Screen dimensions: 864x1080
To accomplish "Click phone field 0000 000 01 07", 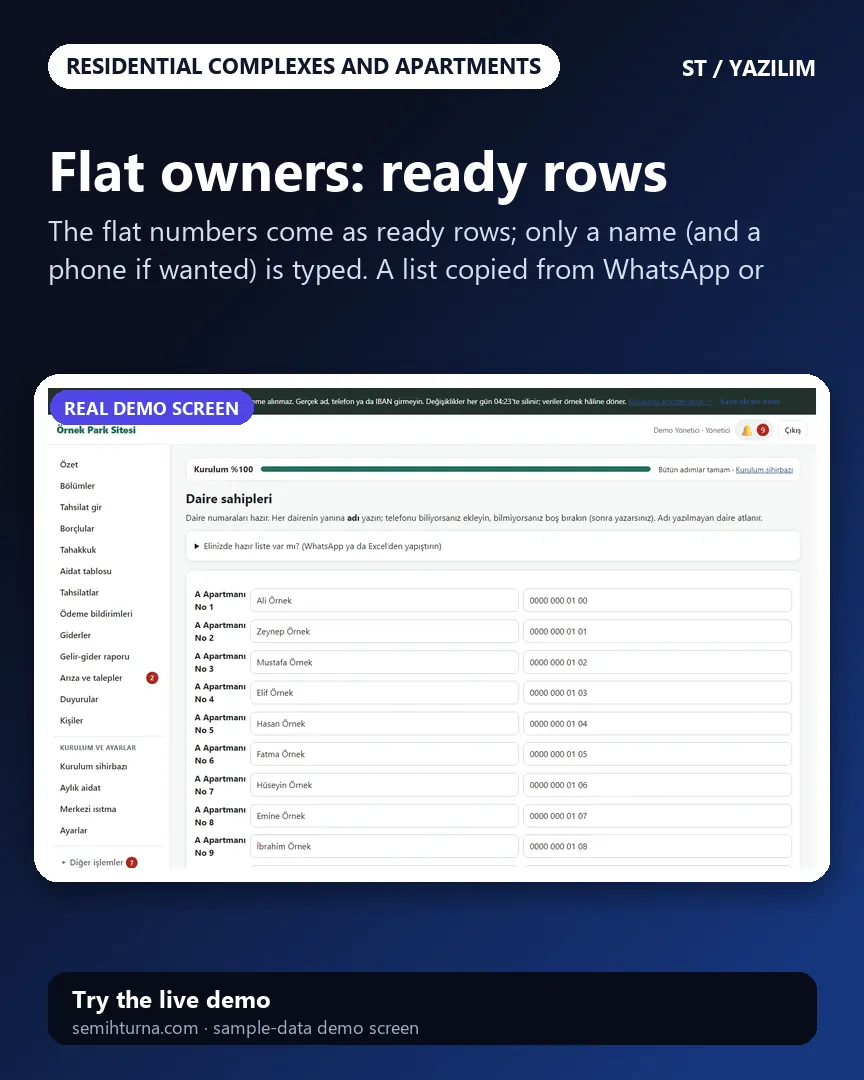I will coord(657,816).
